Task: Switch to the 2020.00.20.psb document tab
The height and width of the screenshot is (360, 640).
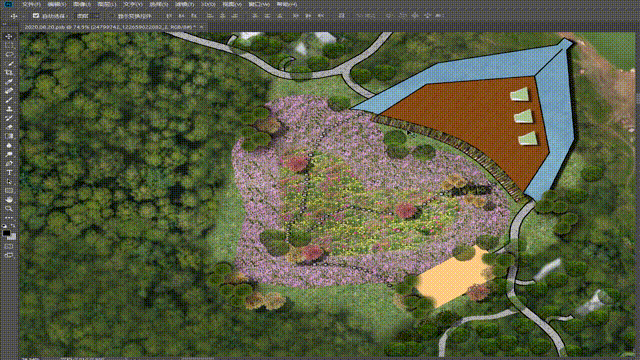Action: 109,27
